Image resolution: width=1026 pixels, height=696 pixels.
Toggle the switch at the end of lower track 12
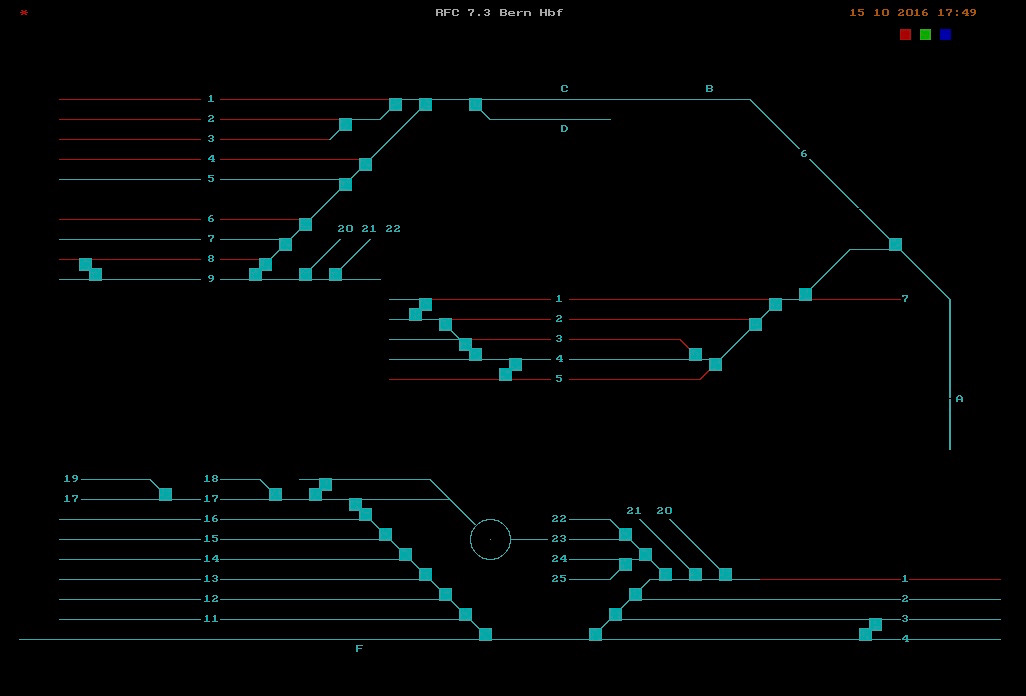pos(446,595)
